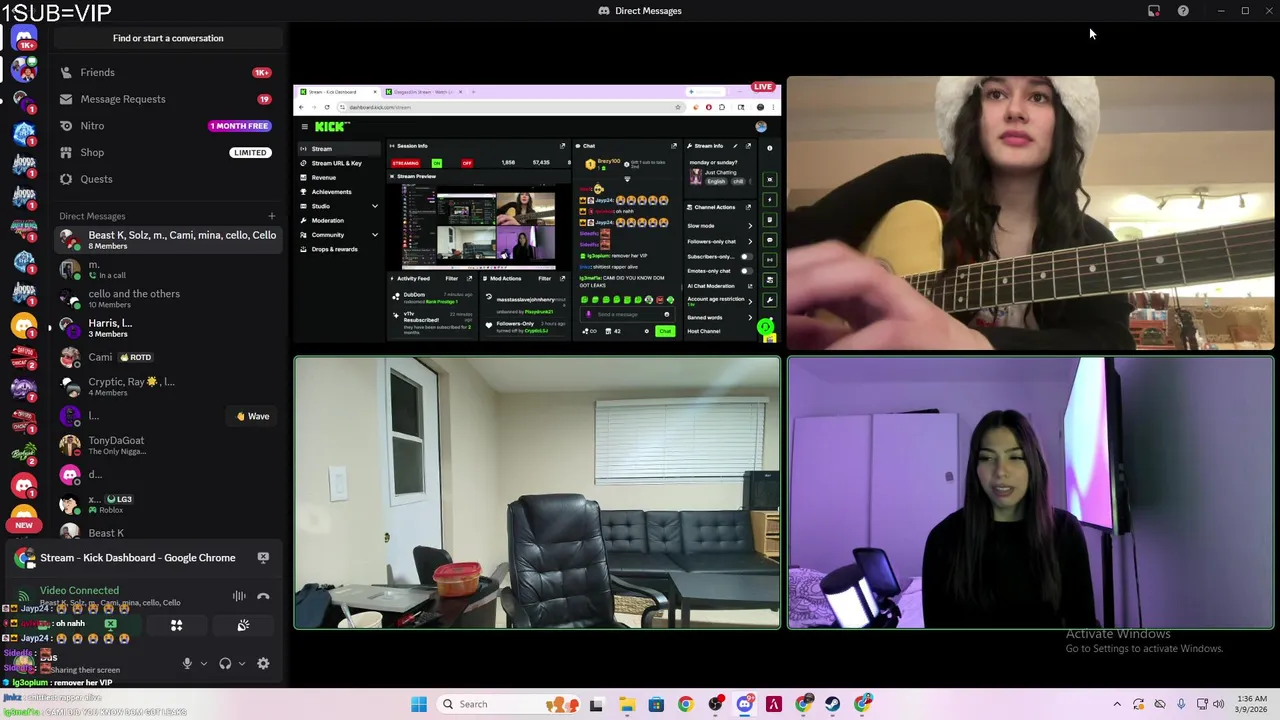The height and width of the screenshot is (720, 1280).
Task: Toggle Subscribers-only chat in Kick dashboard
Action: click(745, 256)
